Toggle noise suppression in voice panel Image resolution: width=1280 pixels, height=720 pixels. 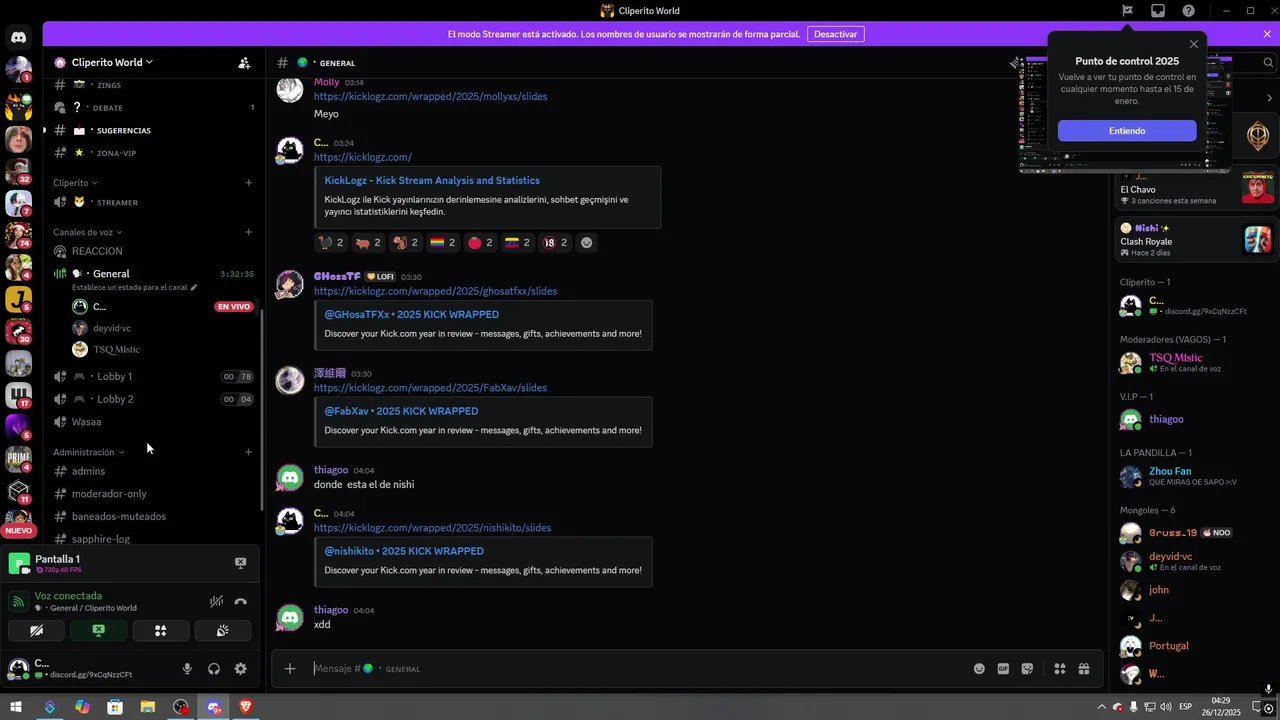[216, 601]
